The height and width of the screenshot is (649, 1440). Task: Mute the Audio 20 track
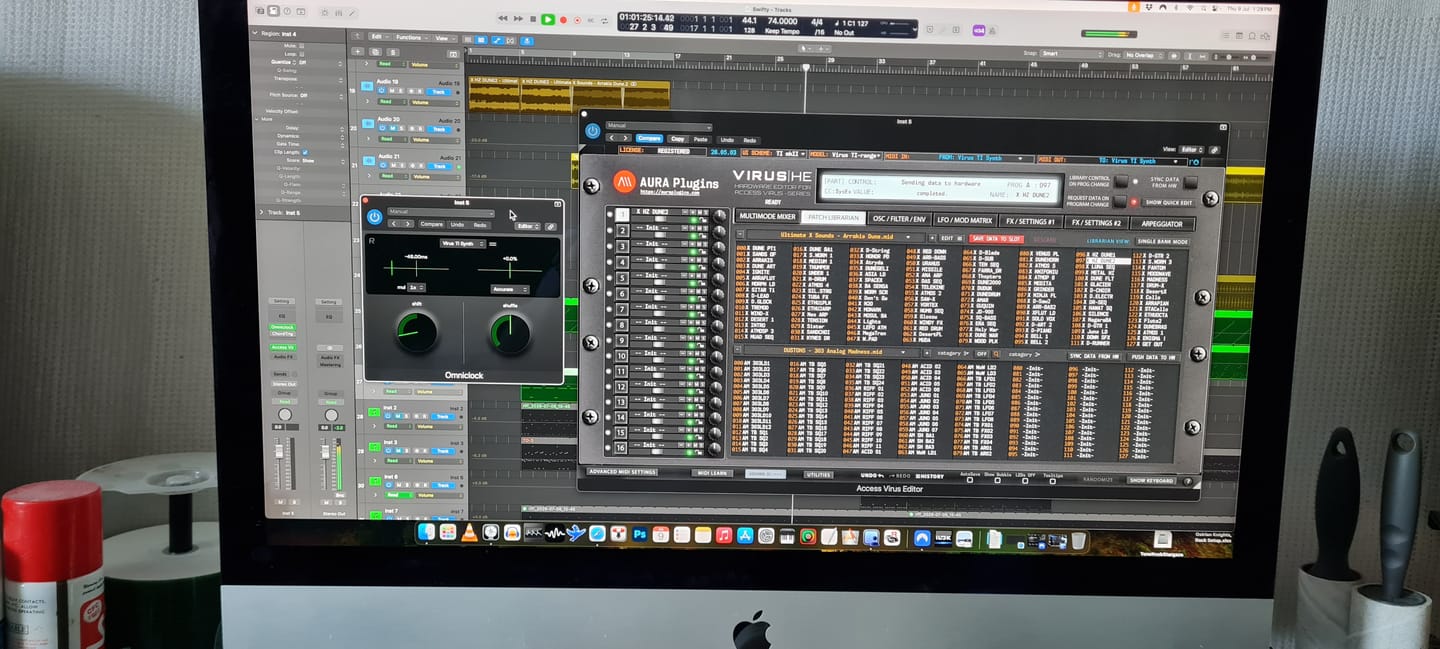pyautogui.click(x=393, y=129)
